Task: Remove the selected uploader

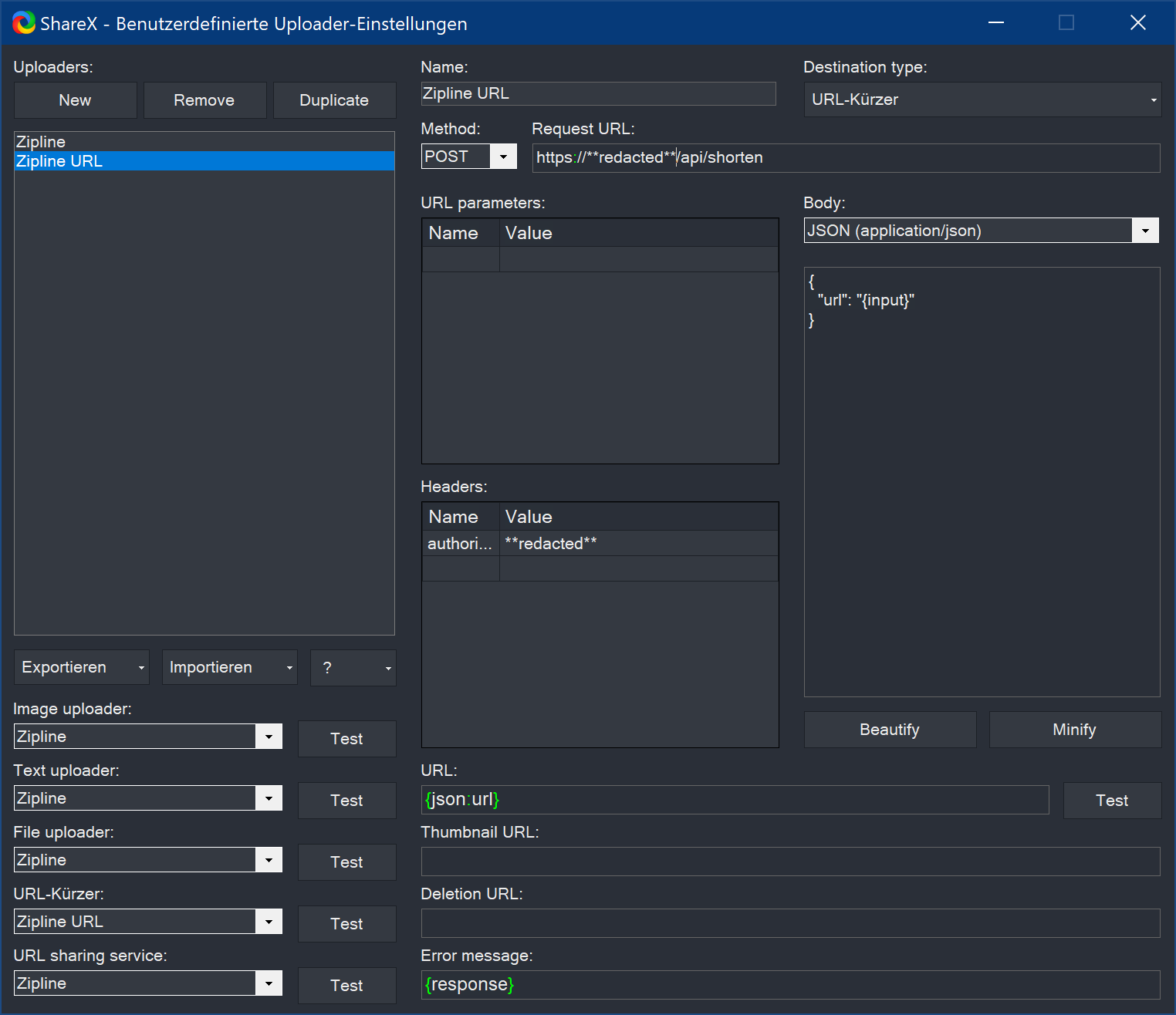Action: tap(204, 99)
